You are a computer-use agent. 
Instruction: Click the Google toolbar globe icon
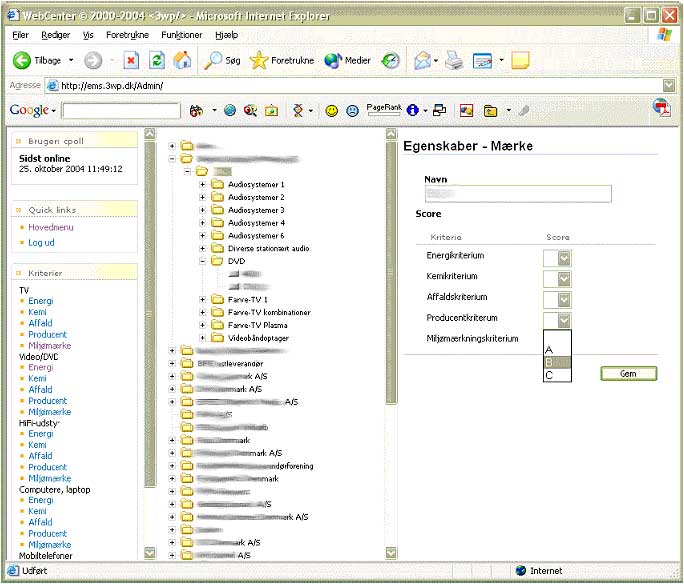pyautogui.click(x=230, y=111)
